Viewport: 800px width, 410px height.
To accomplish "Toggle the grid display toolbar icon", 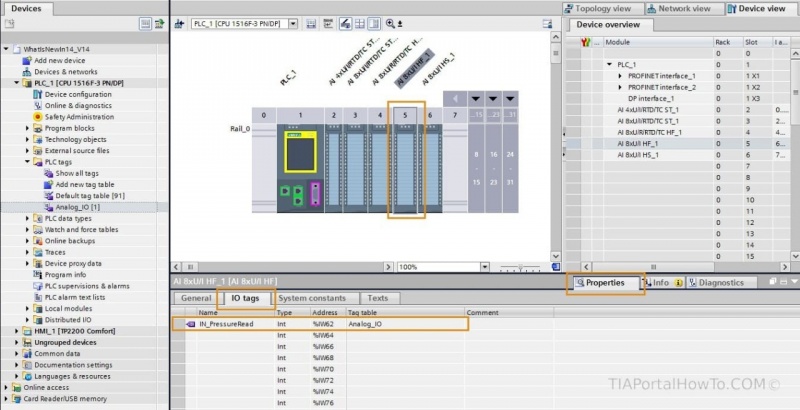I will (x=360, y=23).
